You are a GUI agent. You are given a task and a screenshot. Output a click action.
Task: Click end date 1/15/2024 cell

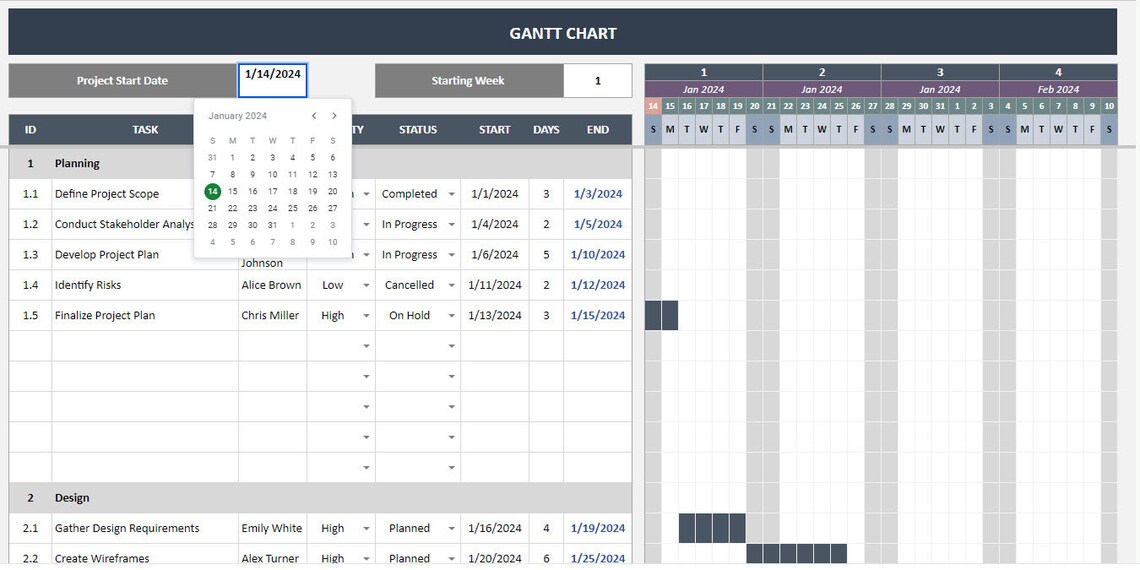pos(598,316)
